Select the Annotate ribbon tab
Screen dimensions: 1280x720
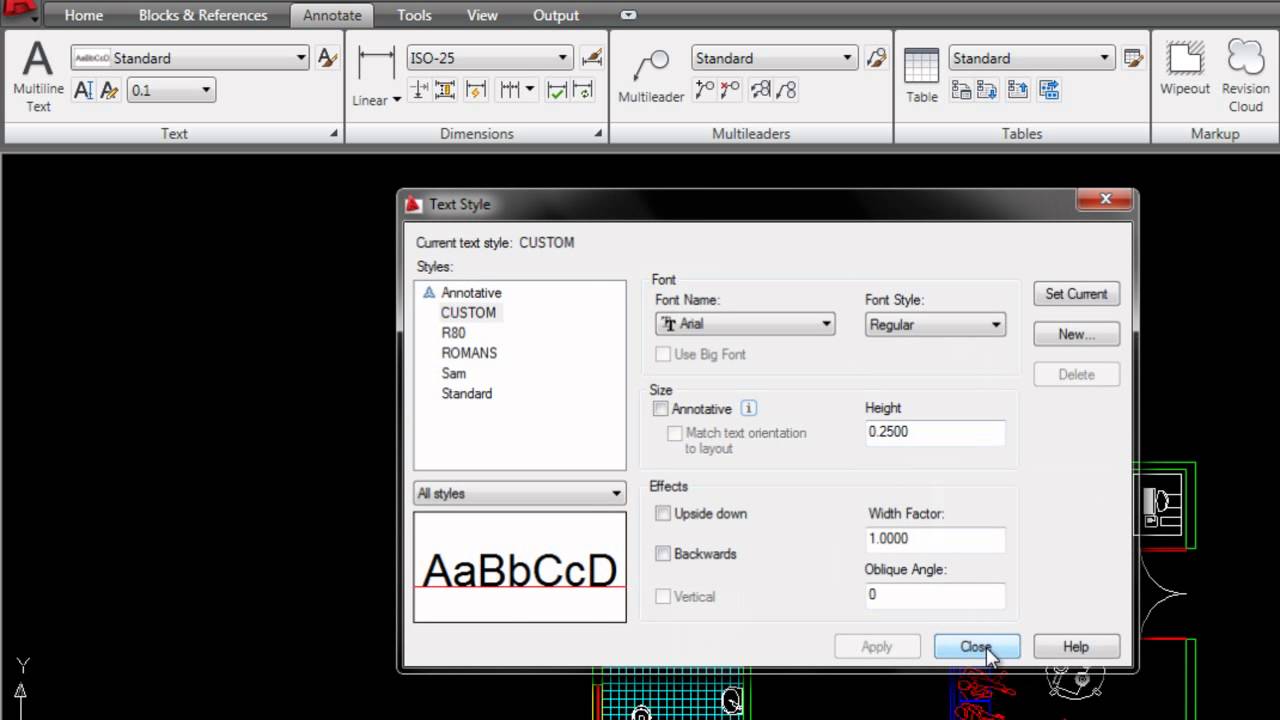[x=332, y=15]
